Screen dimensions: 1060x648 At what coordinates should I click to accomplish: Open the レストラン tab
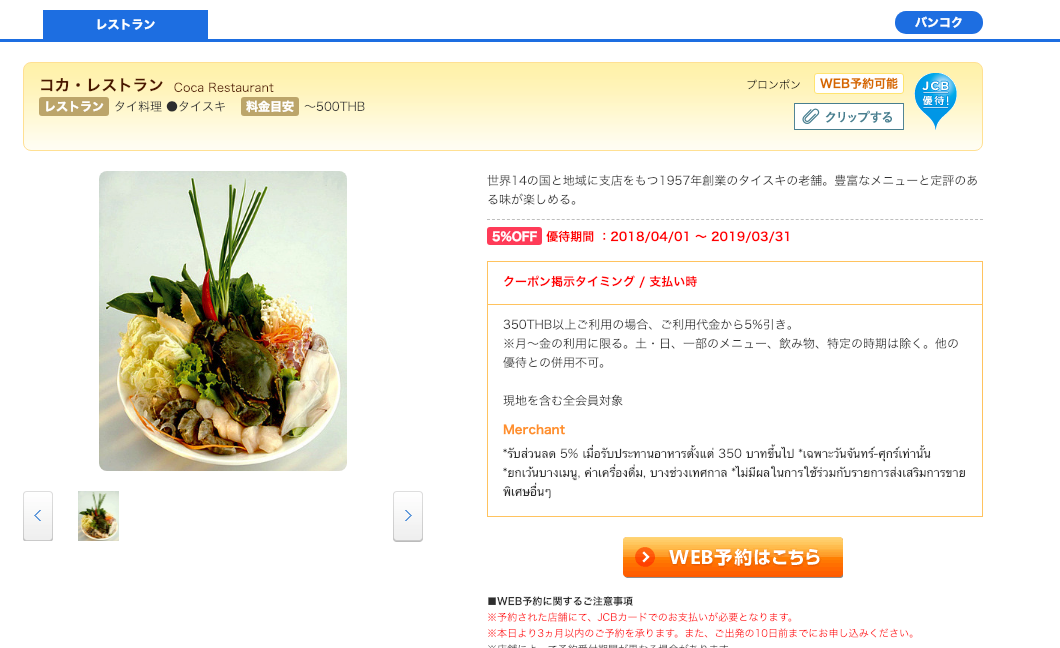tap(125, 25)
